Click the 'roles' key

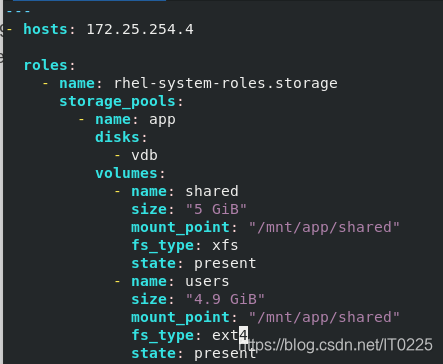tap(46, 65)
